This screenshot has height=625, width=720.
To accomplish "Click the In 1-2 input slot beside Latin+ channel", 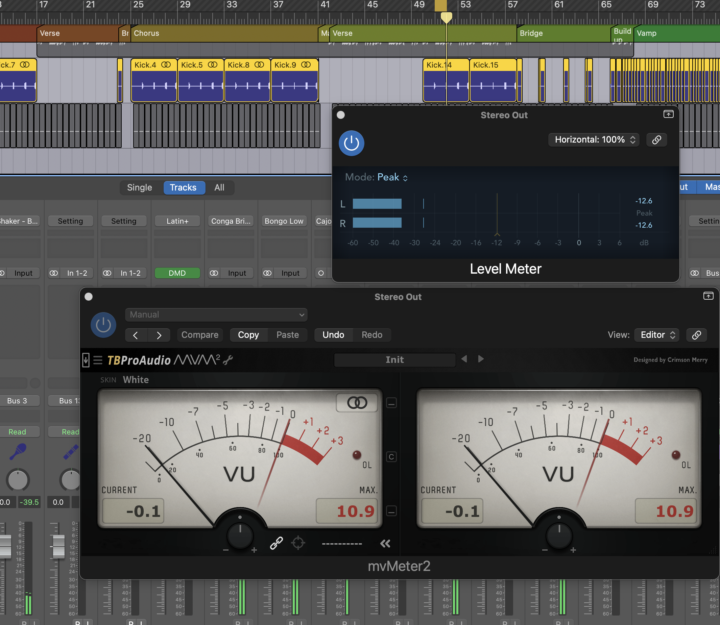I will [x=124, y=273].
